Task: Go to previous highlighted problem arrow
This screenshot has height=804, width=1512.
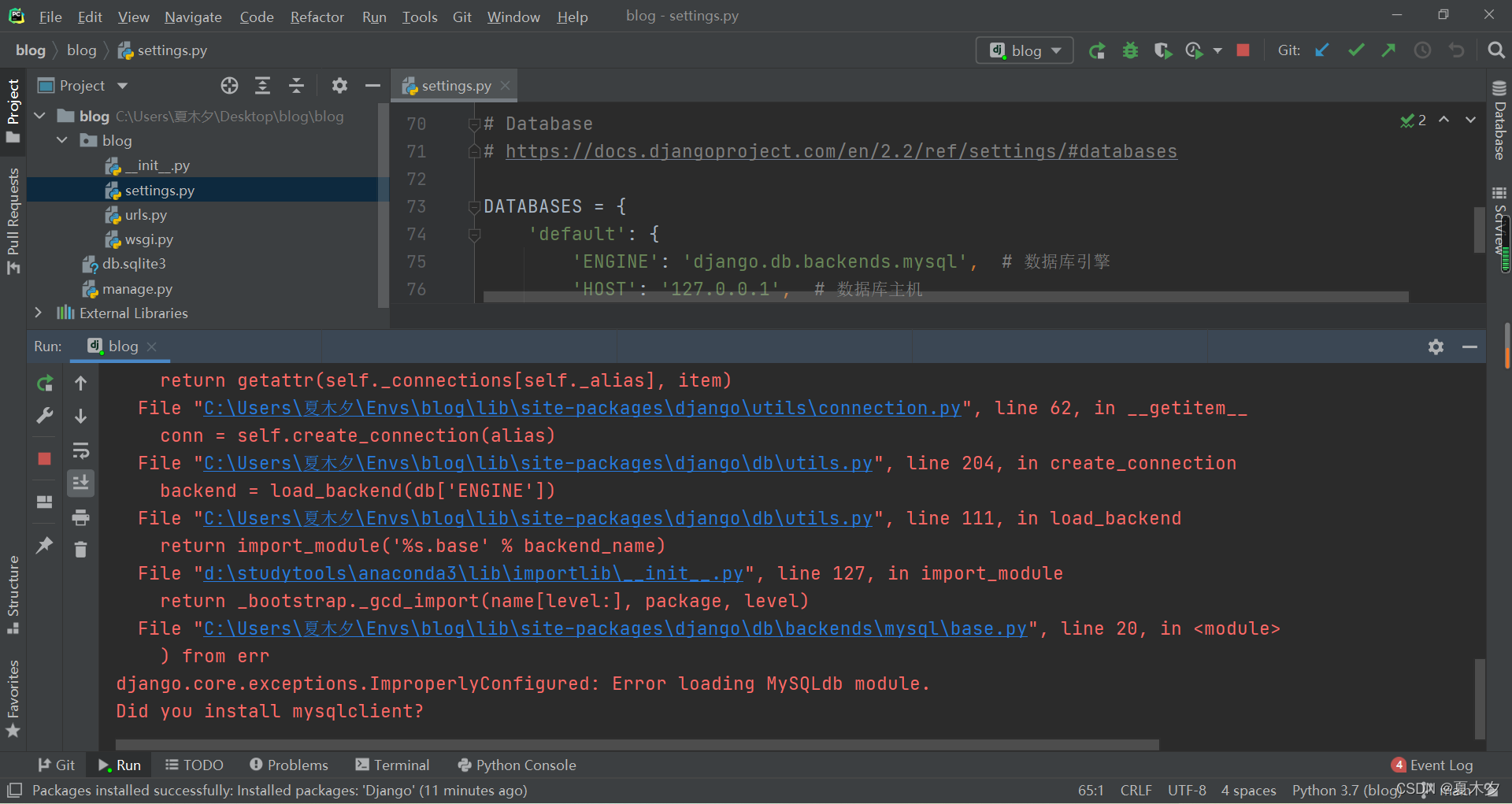Action: 1443,120
